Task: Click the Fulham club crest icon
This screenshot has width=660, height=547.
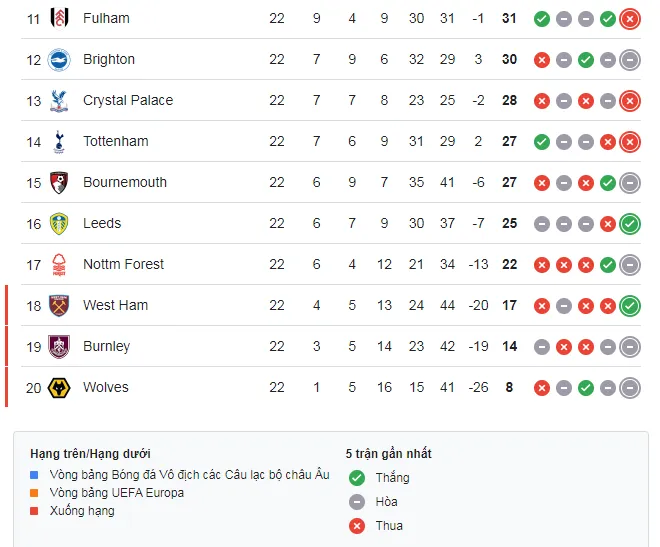Action: pos(59,18)
